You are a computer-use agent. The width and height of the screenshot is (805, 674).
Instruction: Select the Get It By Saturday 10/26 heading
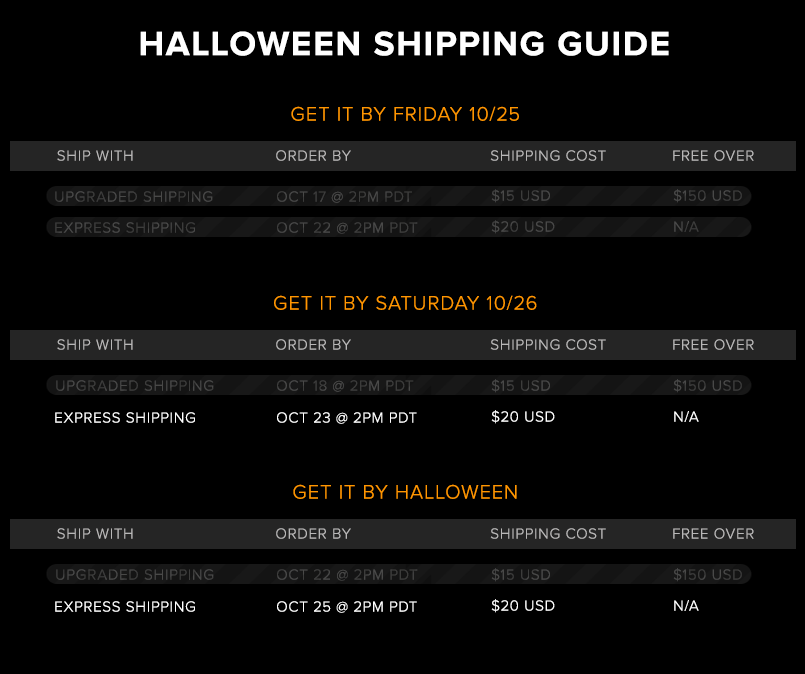[x=405, y=303]
